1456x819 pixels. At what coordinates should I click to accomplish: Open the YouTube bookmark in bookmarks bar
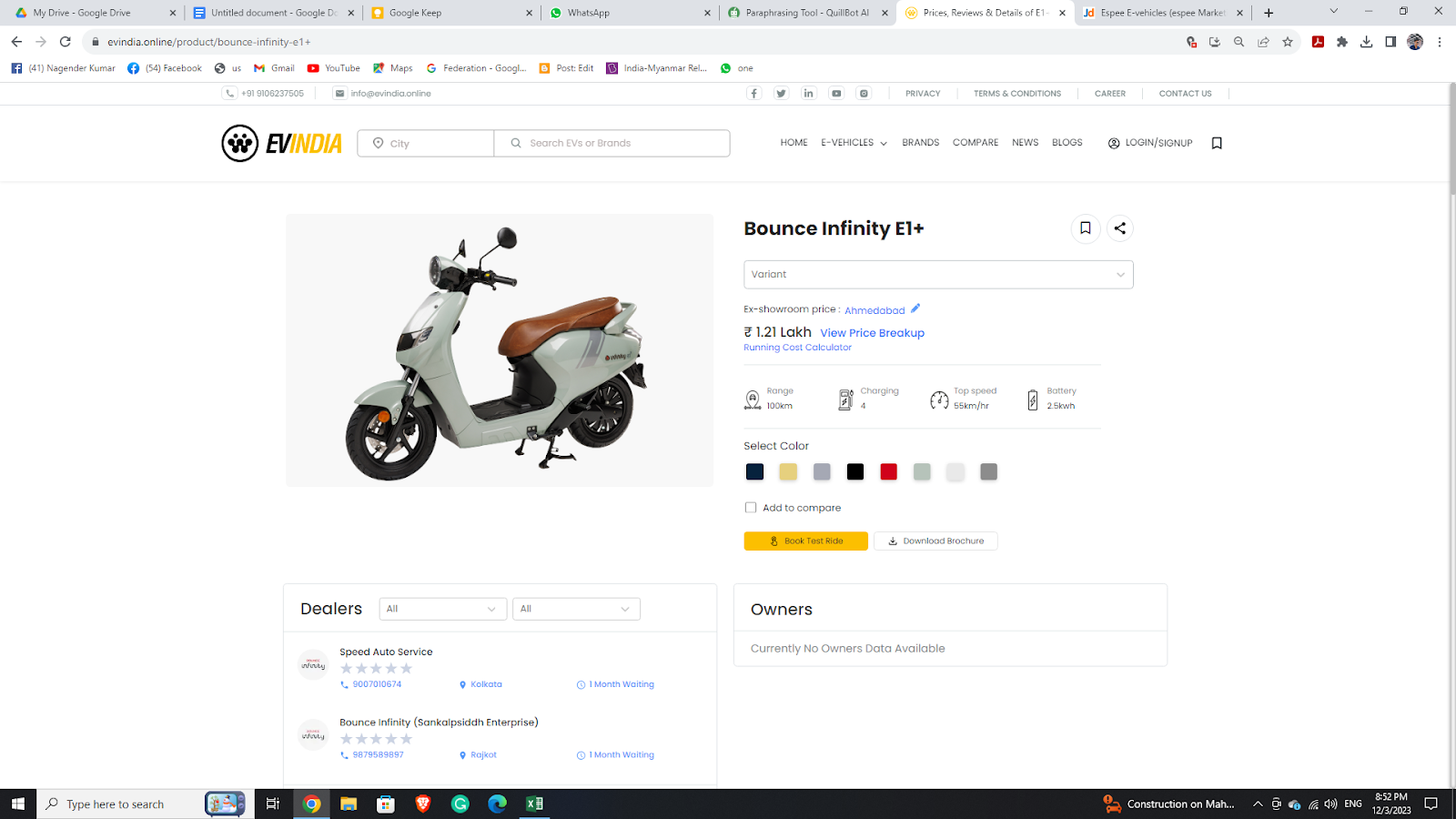334,68
